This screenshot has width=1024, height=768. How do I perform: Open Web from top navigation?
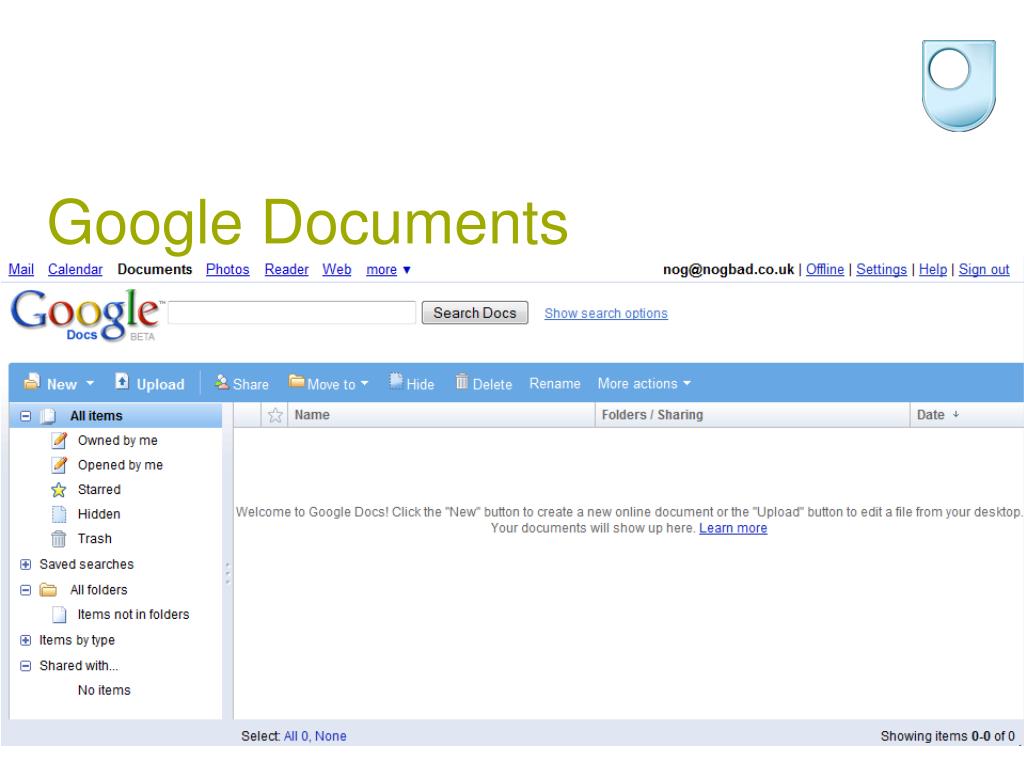tap(336, 269)
